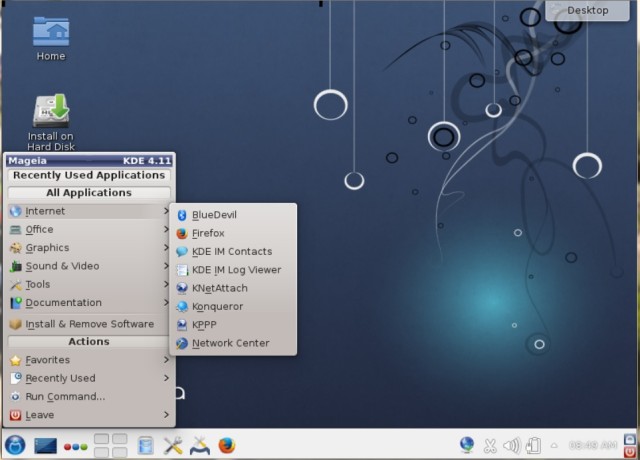Click the BlueDevil bluetooth icon
Image resolution: width=640 pixels, height=460 pixels.
[x=182, y=215]
